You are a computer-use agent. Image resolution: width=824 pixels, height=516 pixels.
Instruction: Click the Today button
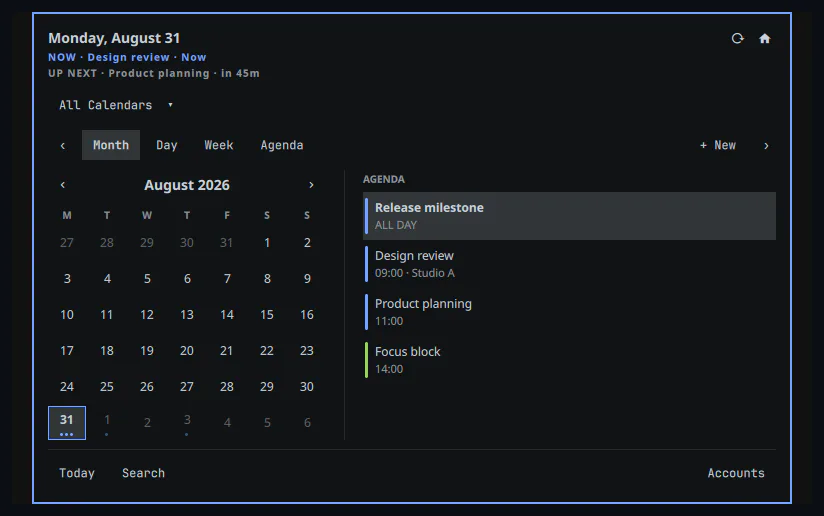coord(77,473)
